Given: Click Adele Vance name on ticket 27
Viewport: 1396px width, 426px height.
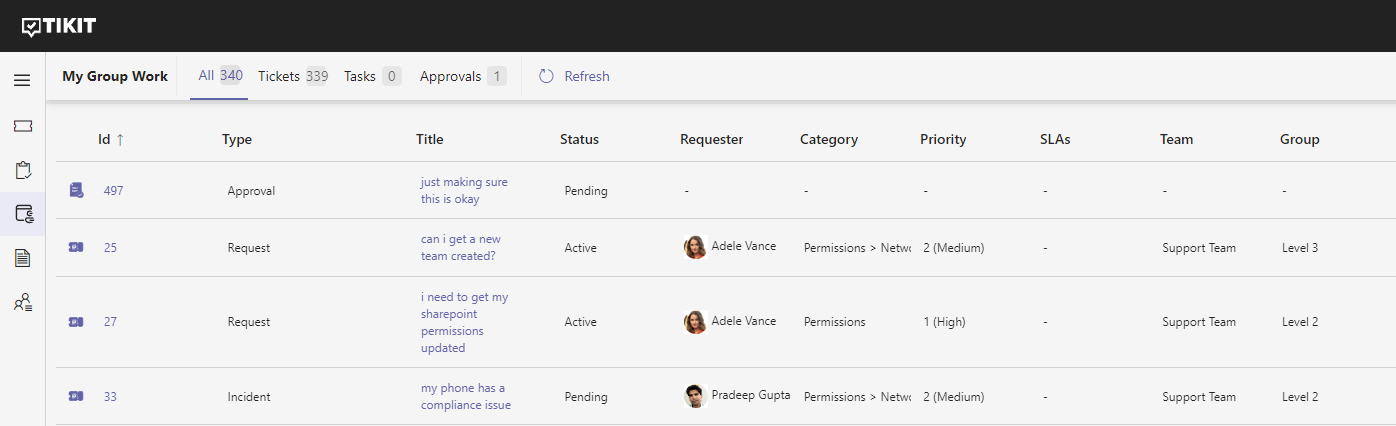Looking at the screenshot, I should click(744, 321).
